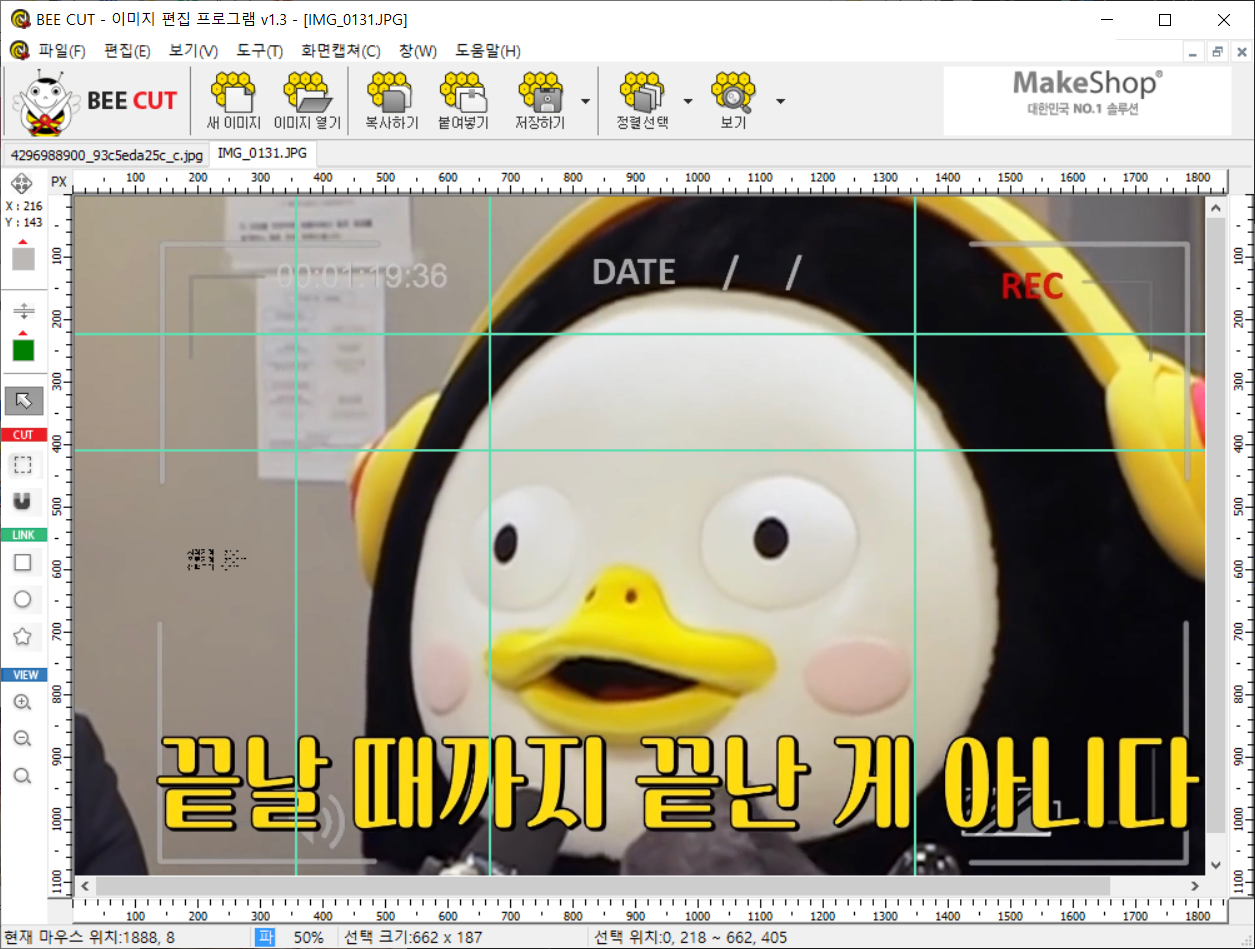Select the IMG_0131.JPG tab
Viewport: 1255px width, 949px height.
click(x=263, y=154)
